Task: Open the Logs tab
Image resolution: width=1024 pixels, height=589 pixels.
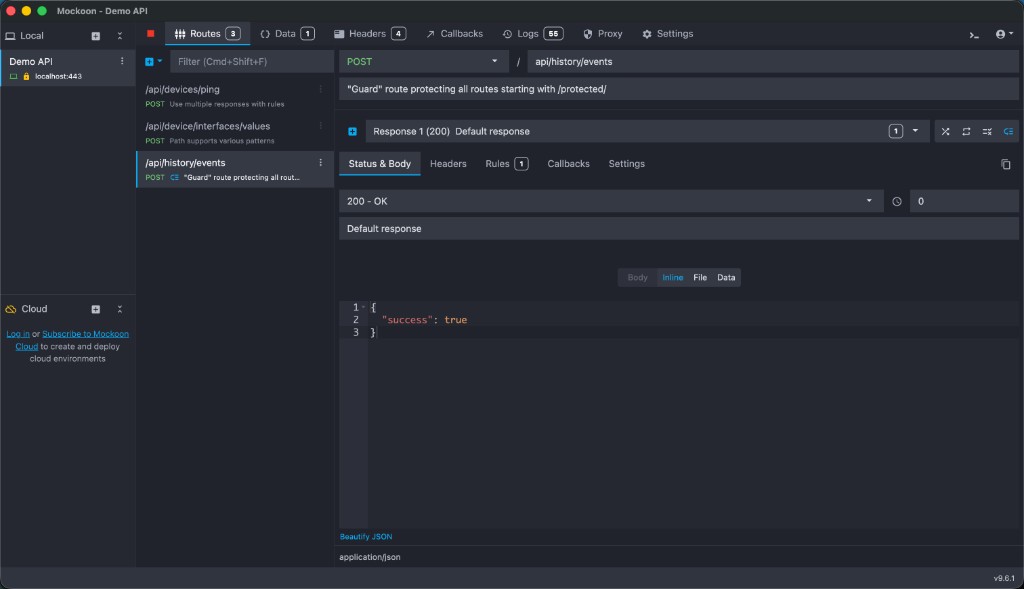Action: (533, 34)
